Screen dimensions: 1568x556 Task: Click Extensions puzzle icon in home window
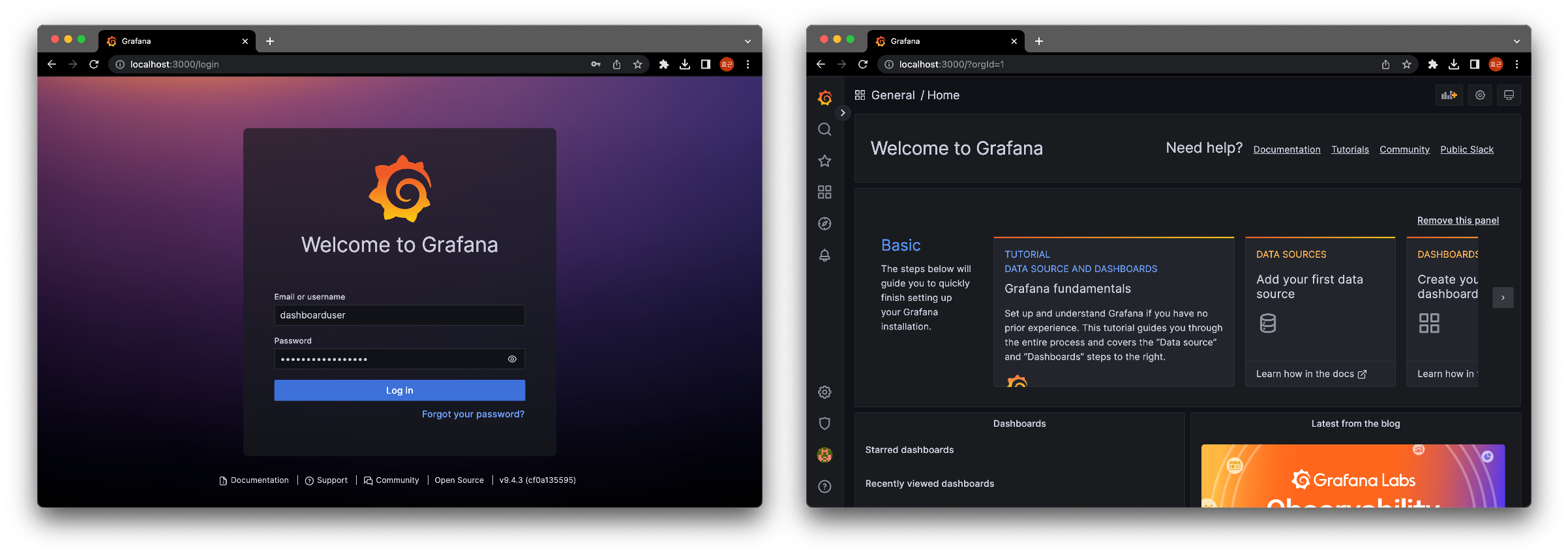coord(1432,64)
